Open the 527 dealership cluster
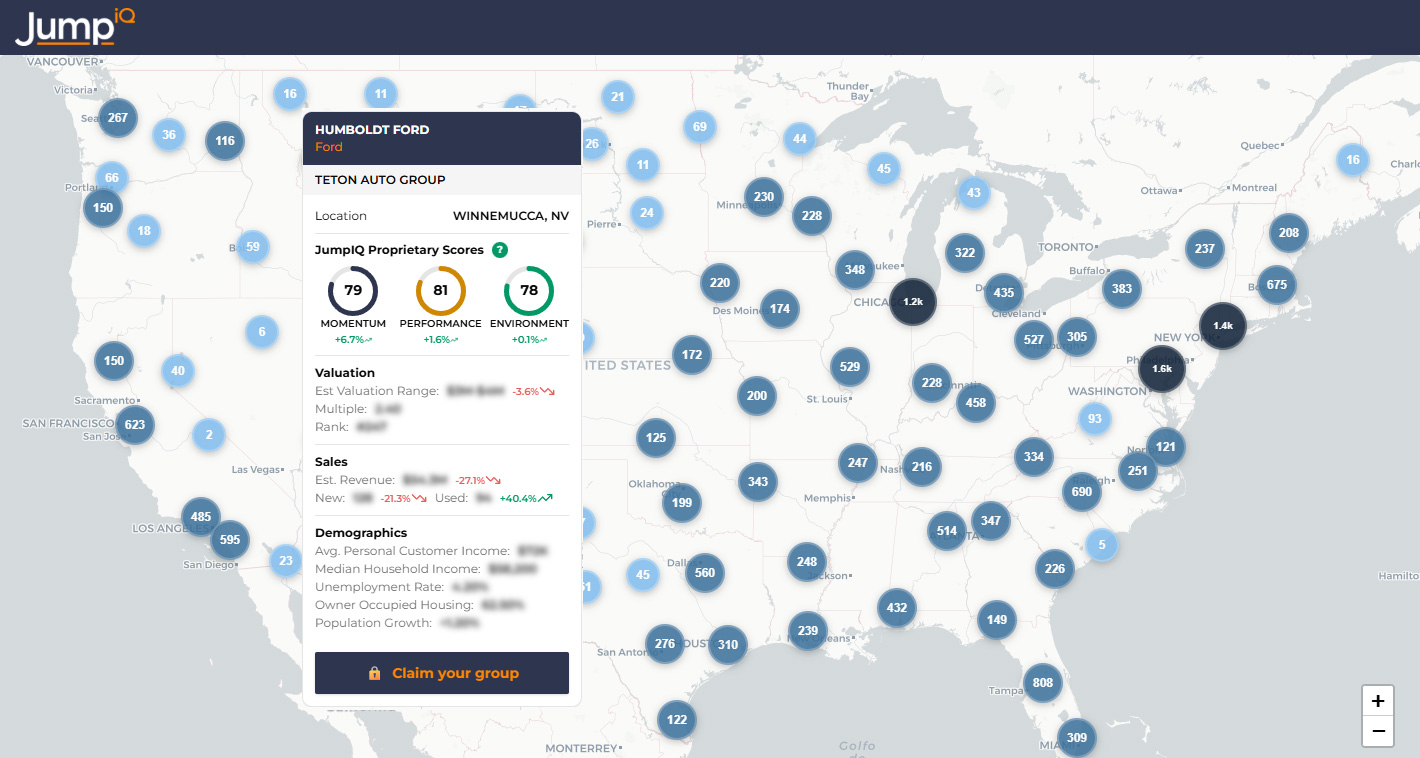Screen dimensions: 1420x758 1034,340
